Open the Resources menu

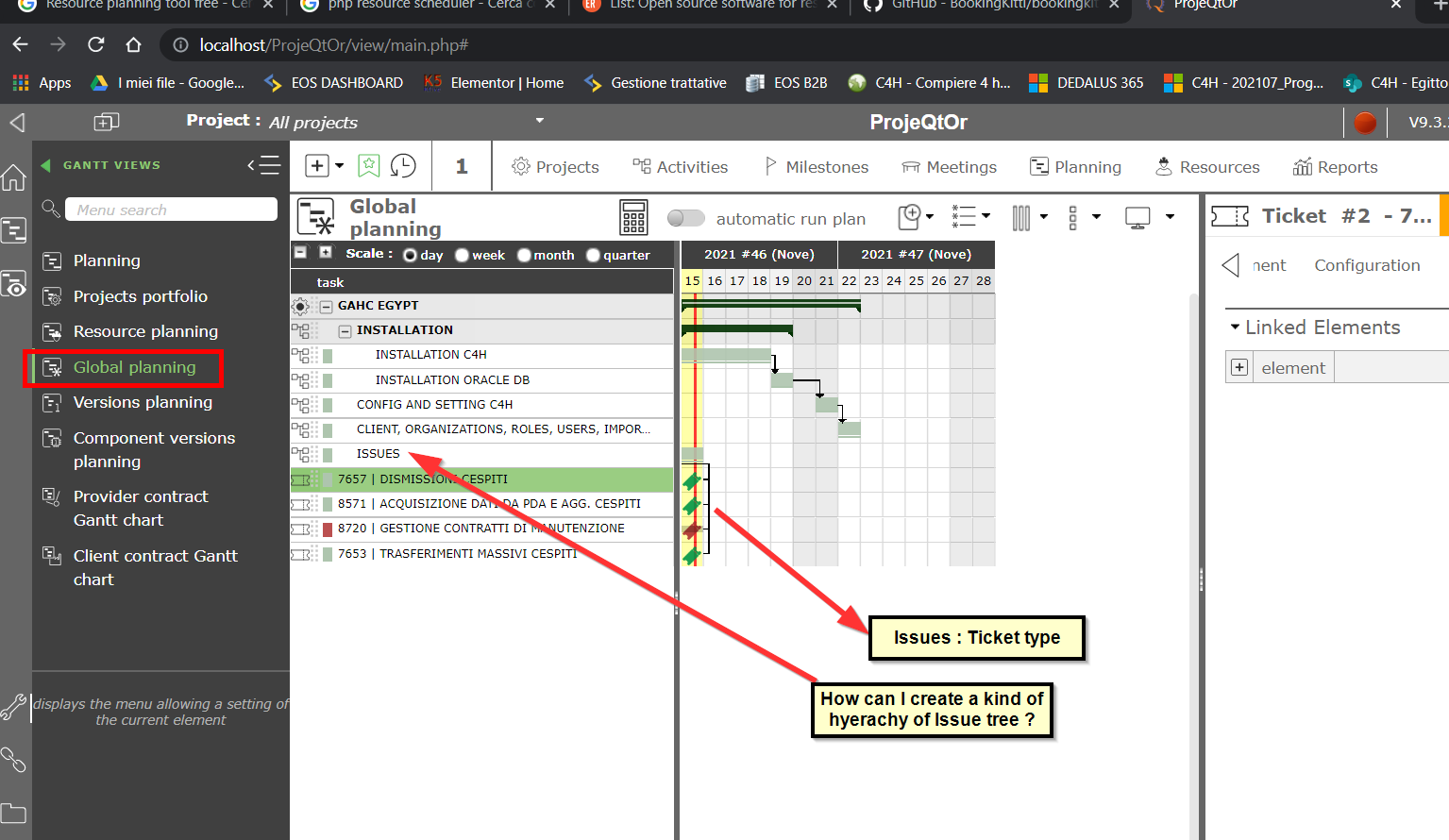point(1207,167)
